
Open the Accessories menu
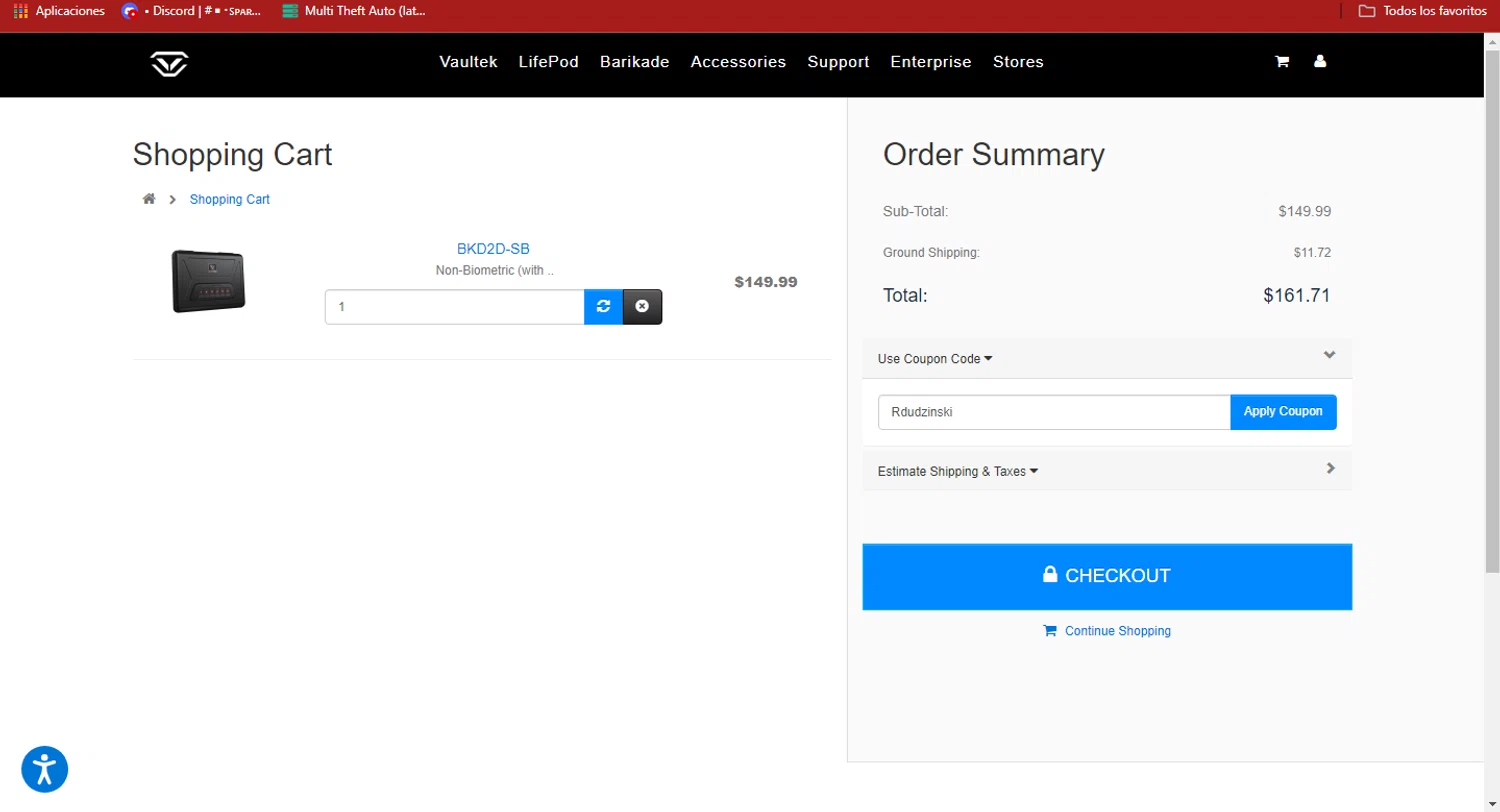738,62
